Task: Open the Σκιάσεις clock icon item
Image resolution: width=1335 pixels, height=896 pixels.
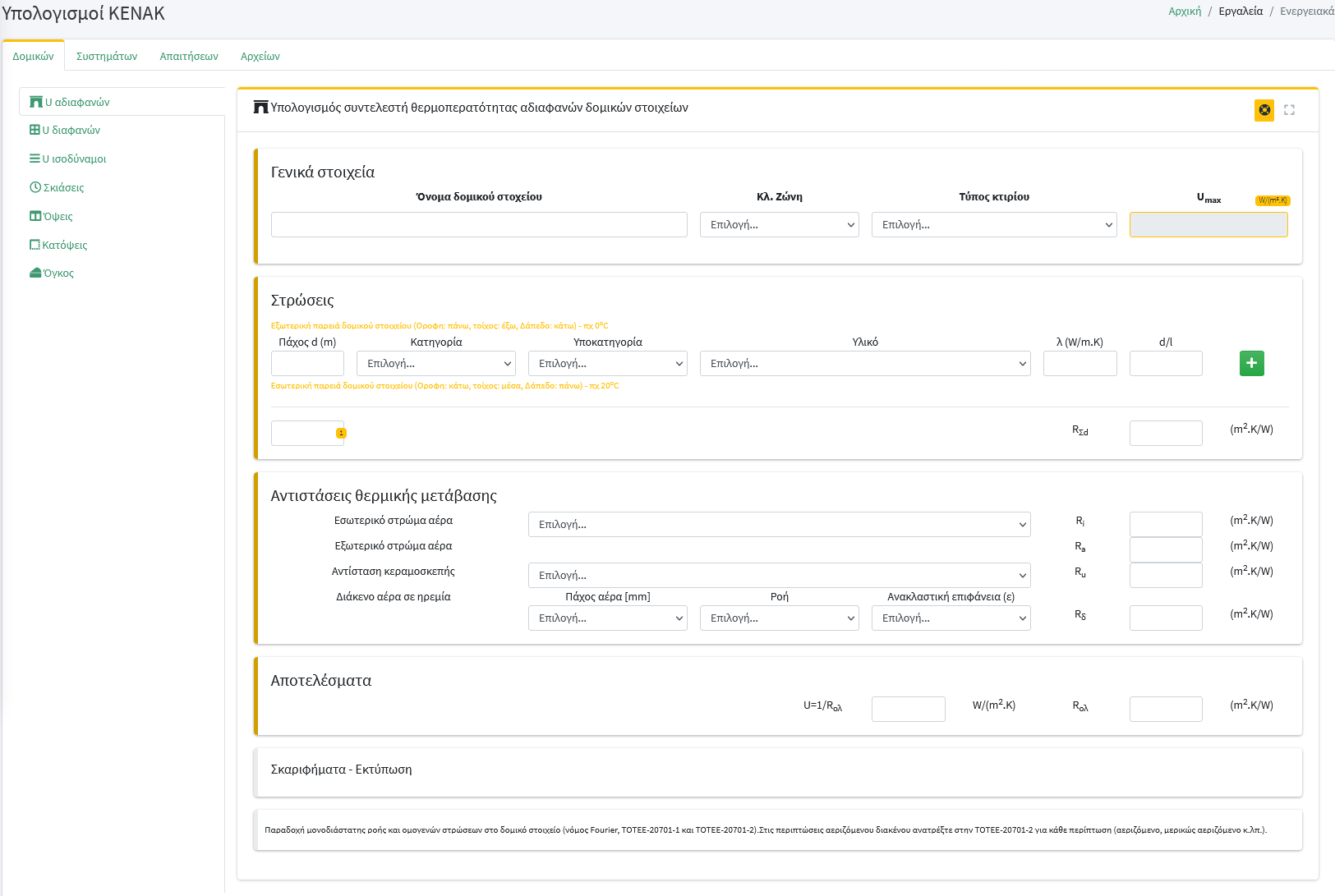Action: (x=35, y=187)
